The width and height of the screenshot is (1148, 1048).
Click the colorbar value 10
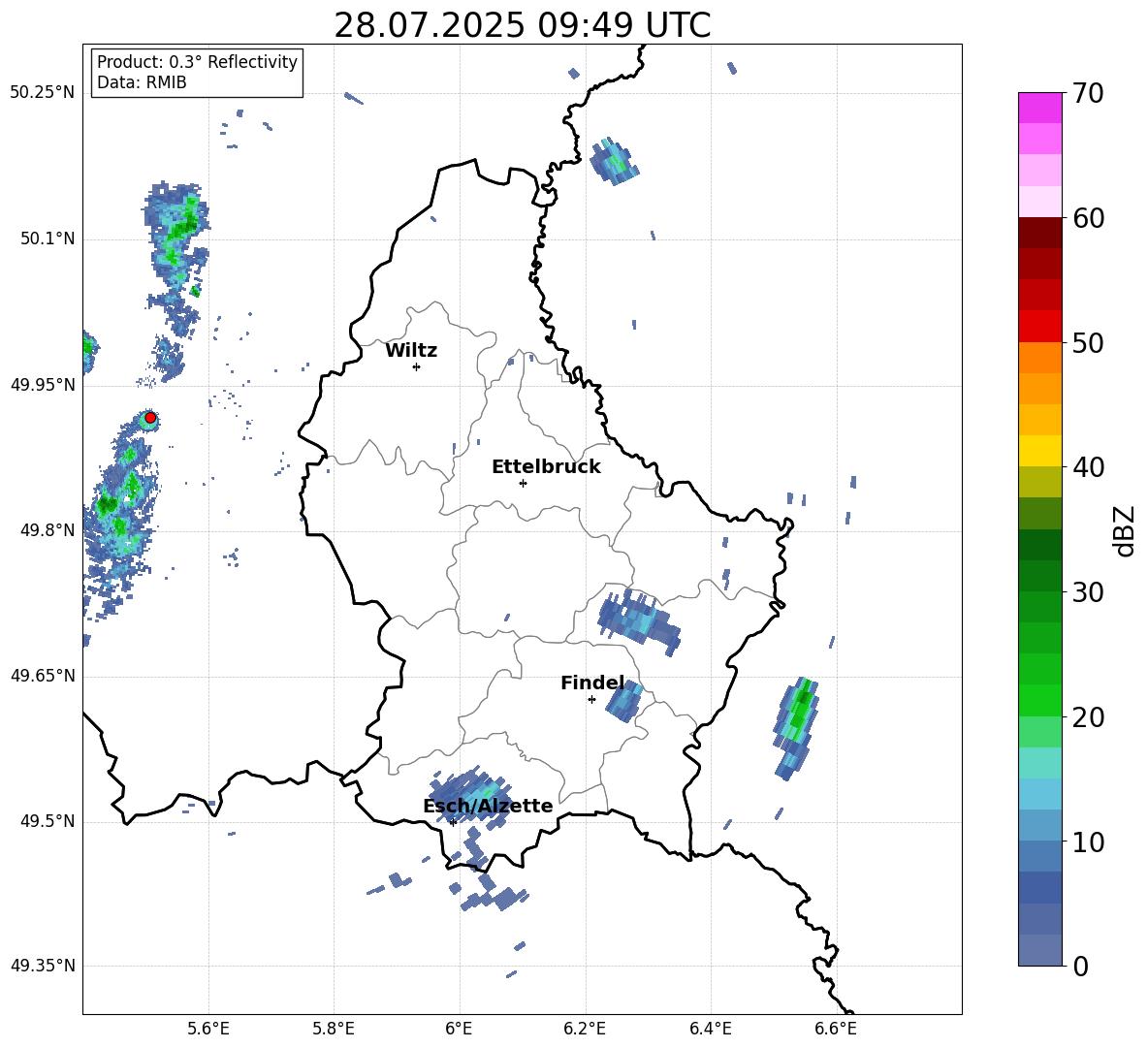pos(1088,842)
